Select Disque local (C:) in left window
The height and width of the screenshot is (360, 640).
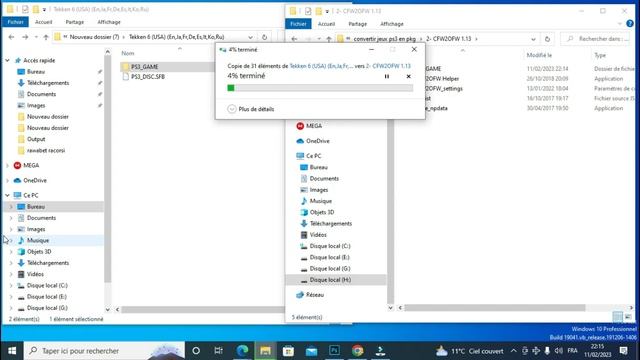(47, 286)
